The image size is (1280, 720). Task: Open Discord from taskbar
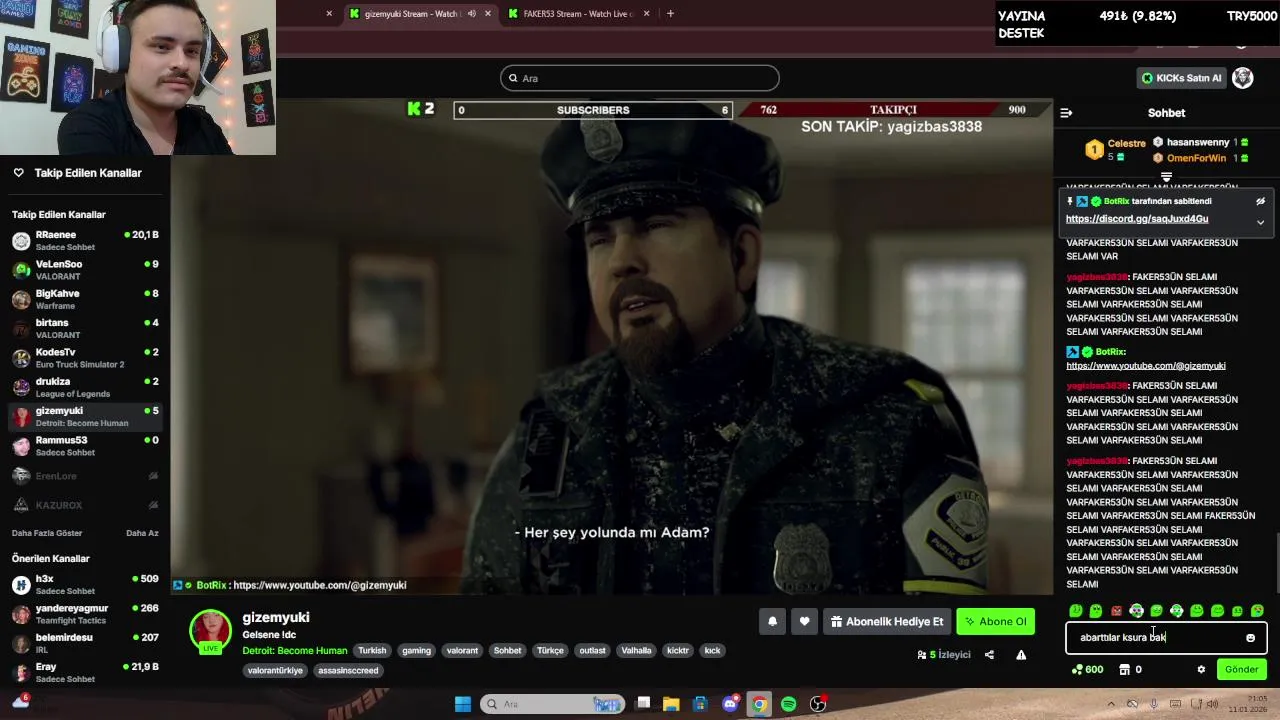point(730,704)
